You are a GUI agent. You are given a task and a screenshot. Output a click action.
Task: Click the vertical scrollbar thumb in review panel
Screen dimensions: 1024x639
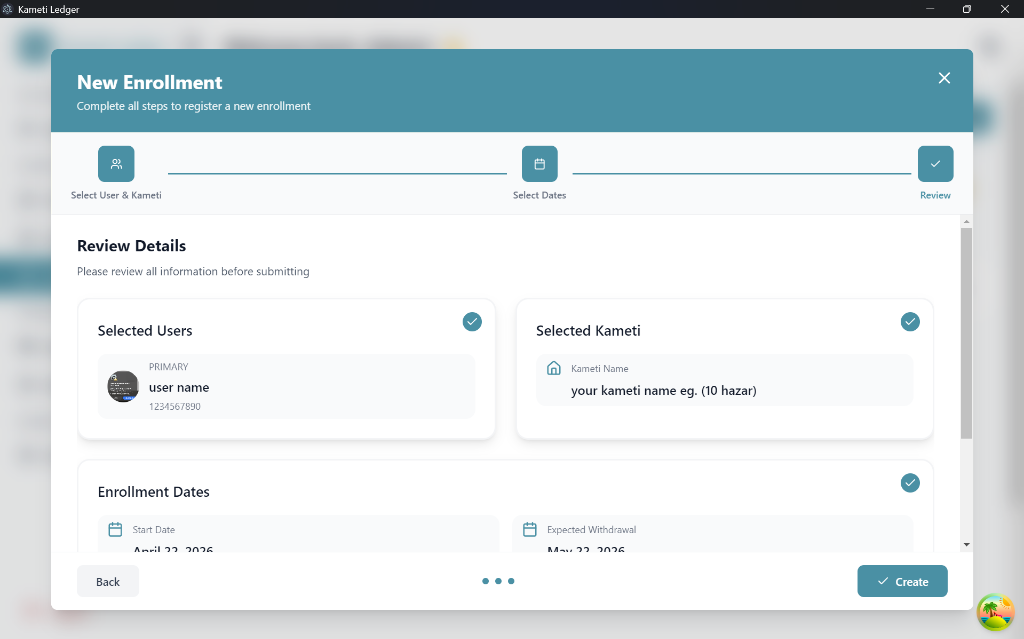tap(967, 333)
